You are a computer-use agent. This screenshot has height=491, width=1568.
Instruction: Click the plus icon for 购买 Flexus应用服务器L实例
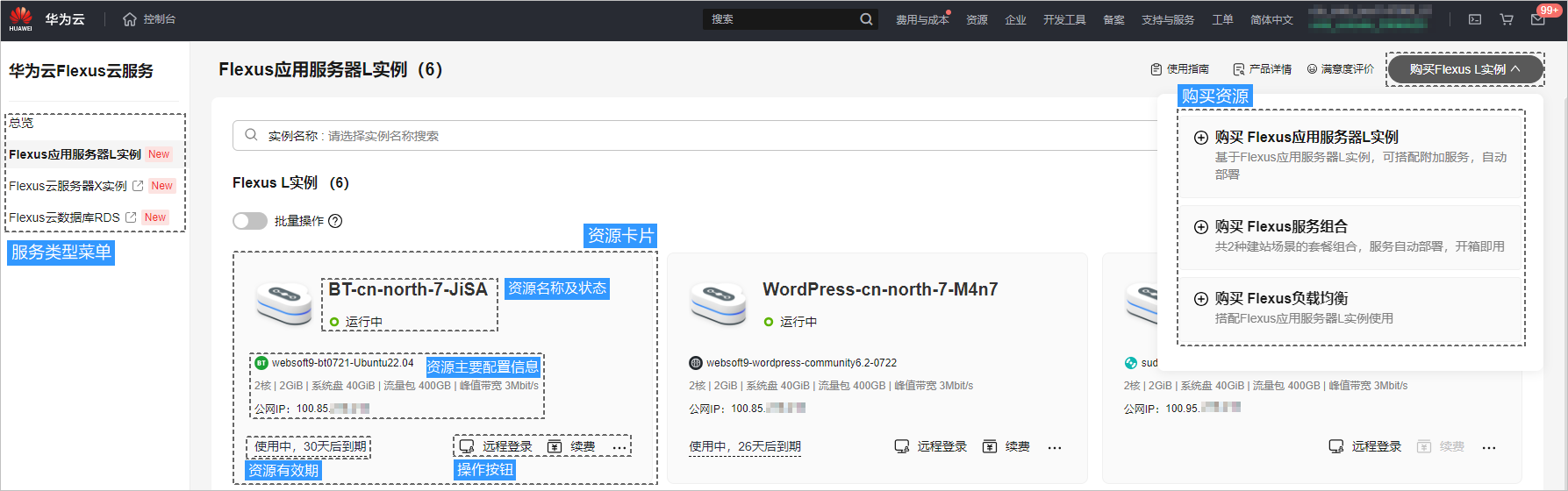[x=1201, y=138]
